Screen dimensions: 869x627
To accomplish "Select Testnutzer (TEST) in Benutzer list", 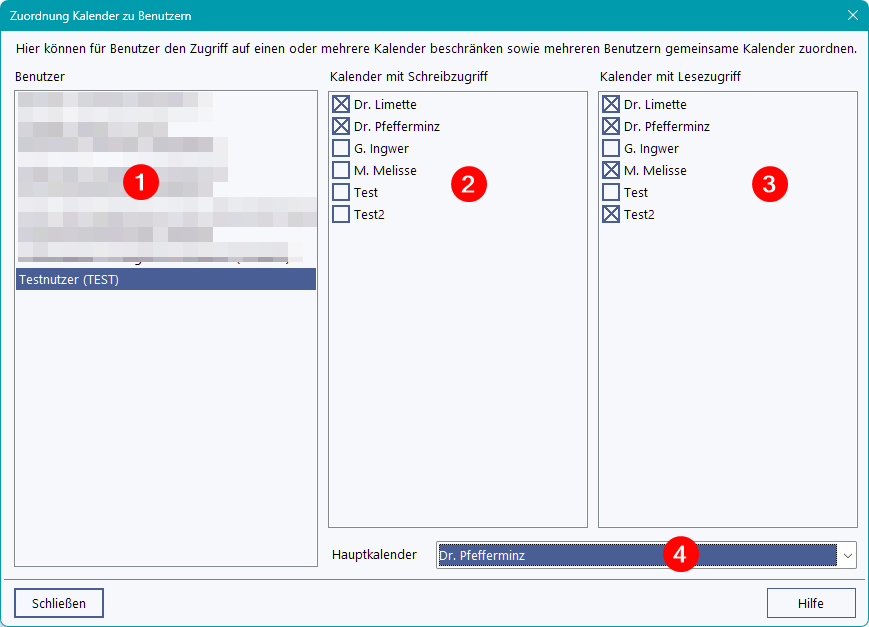I will [x=165, y=280].
